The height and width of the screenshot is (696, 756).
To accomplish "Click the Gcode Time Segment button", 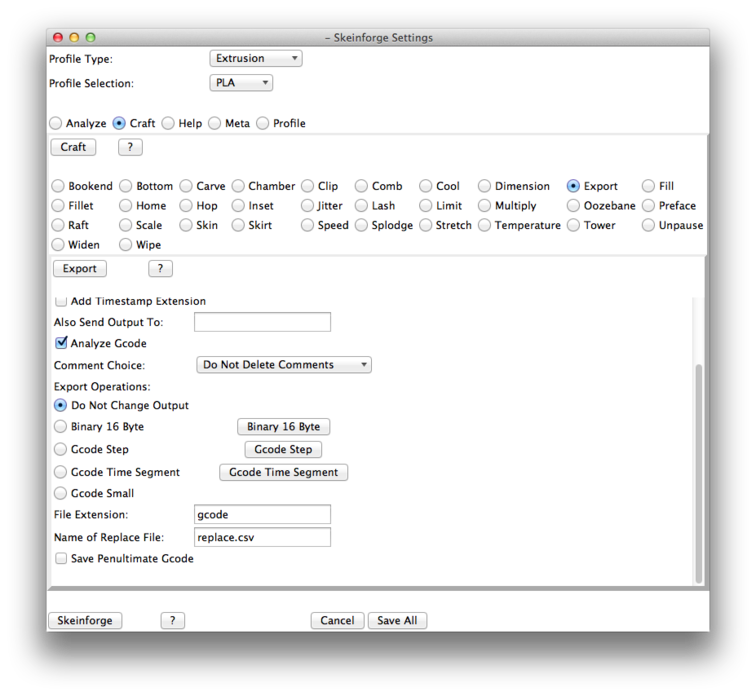I will tap(283, 472).
